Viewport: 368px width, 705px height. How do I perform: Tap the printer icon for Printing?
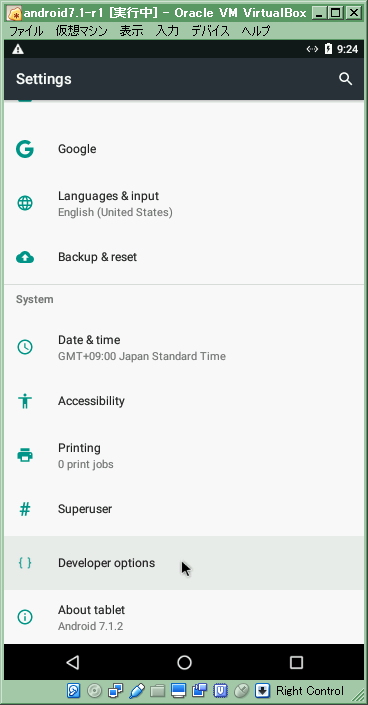click(x=25, y=455)
